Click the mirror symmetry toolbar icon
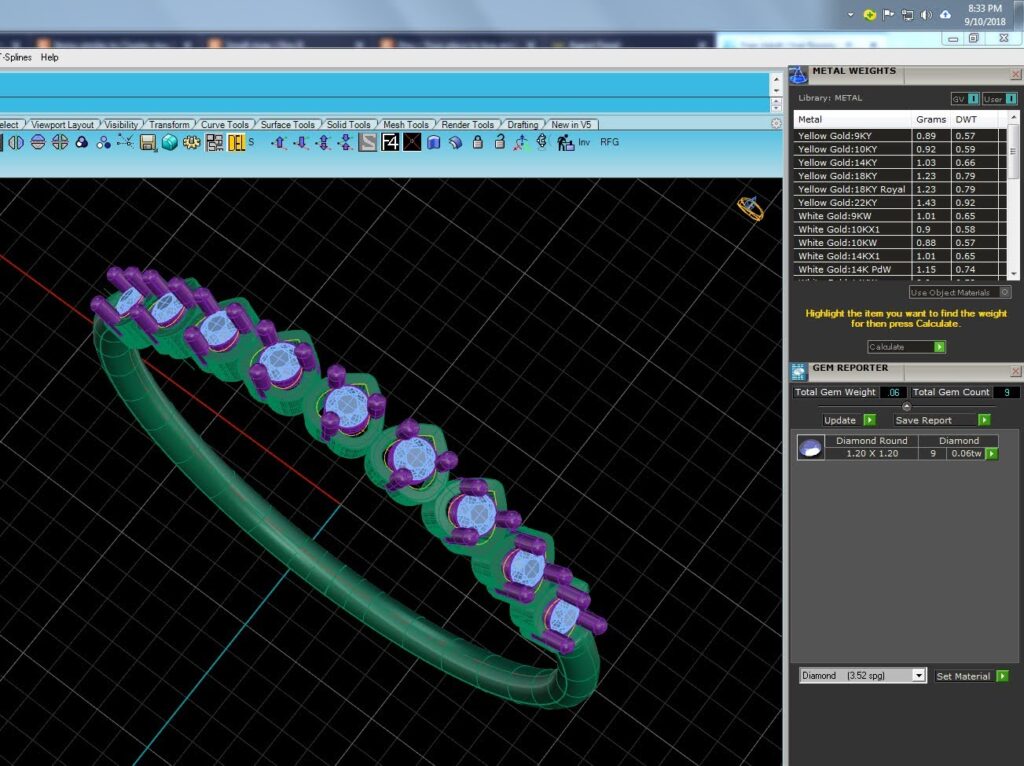This screenshot has height=766, width=1024. [x=16, y=142]
